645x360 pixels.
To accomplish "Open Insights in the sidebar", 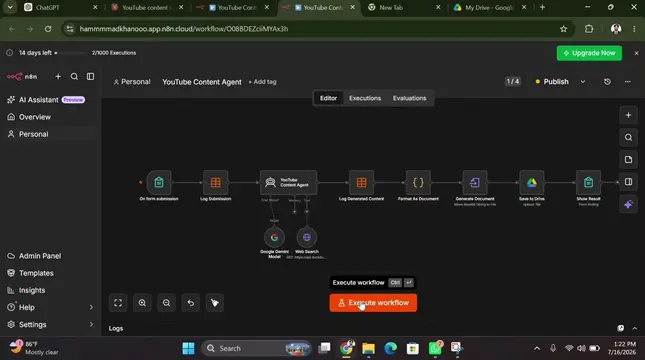I will [x=49, y=290].
